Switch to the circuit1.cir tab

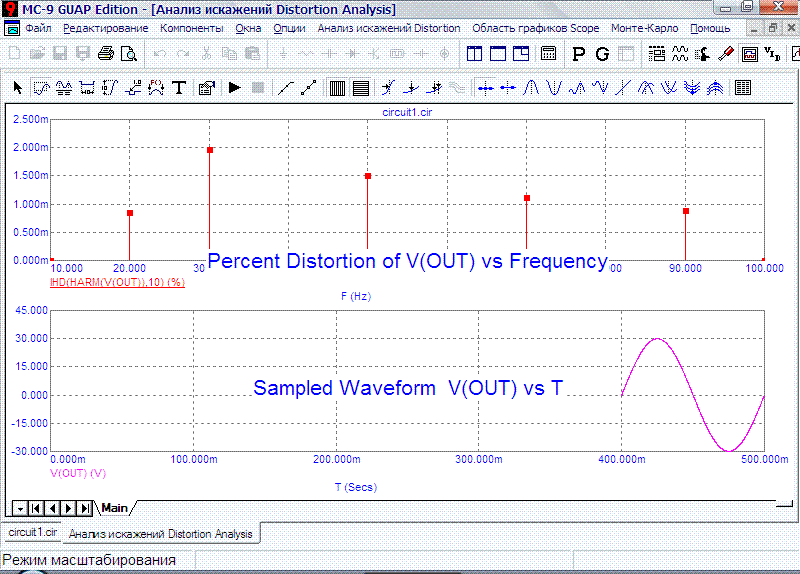[33, 532]
